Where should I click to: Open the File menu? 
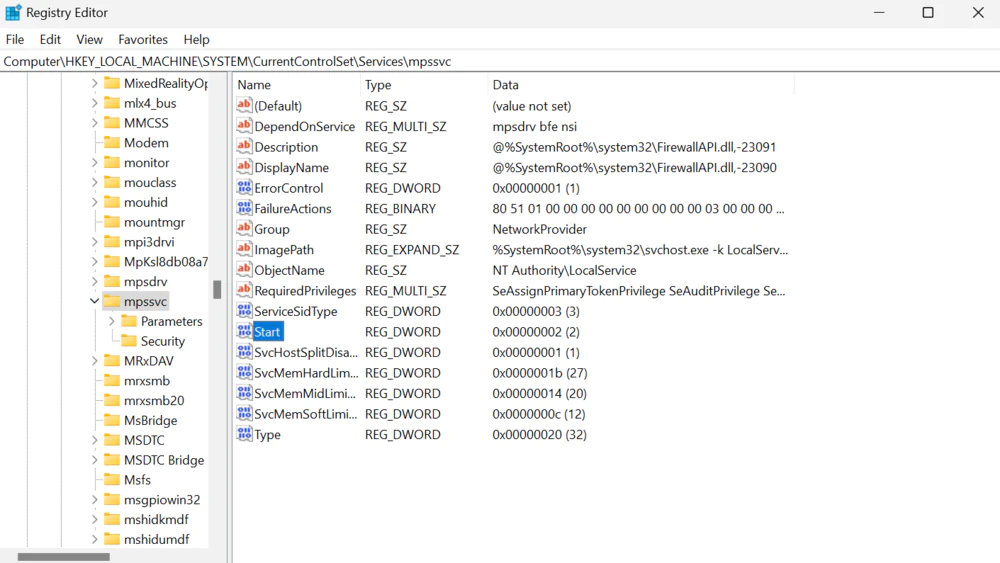[x=15, y=40]
